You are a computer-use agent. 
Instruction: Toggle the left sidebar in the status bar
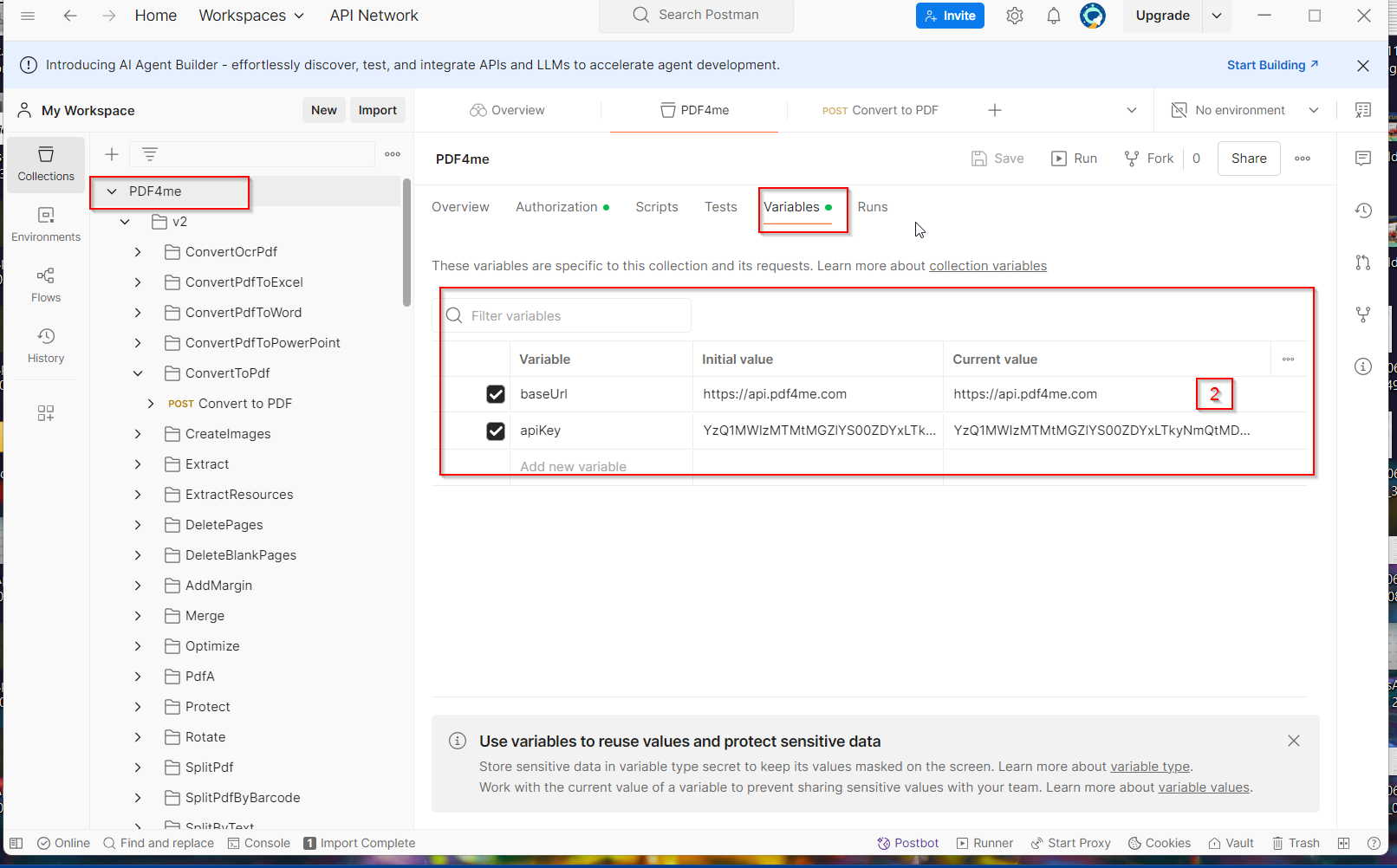click(16, 843)
